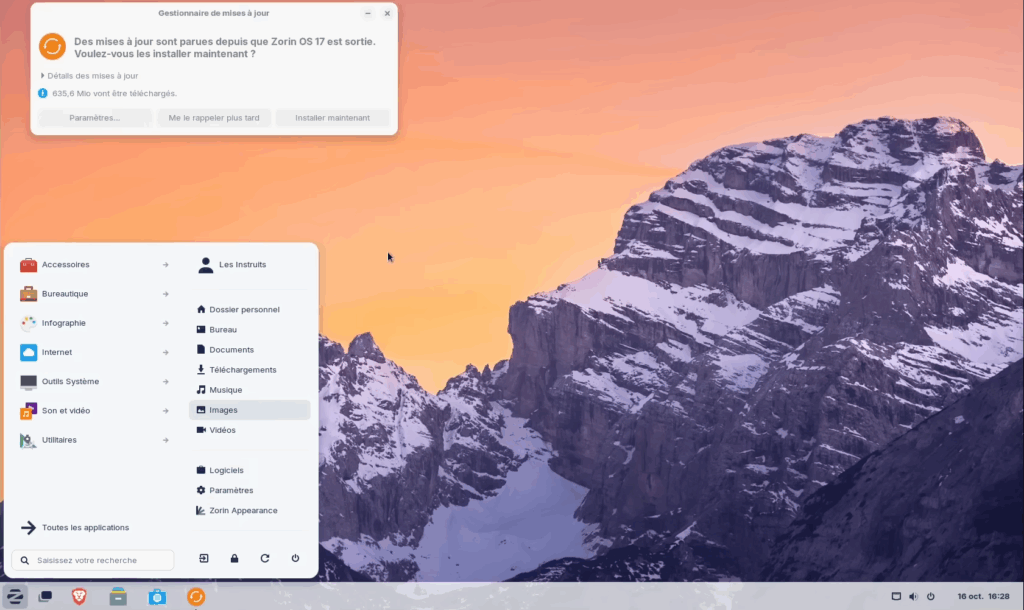
Task: Click the "Installer maintenant" button
Action: [x=332, y=118]
